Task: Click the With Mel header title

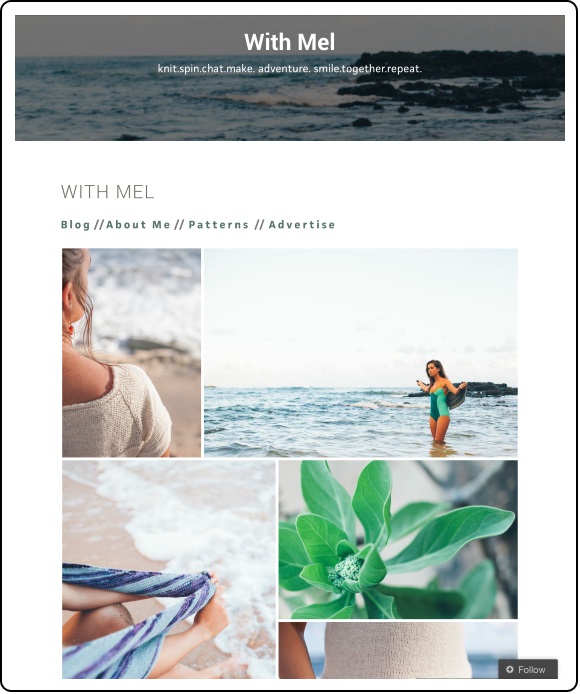Action: point(290,42)
